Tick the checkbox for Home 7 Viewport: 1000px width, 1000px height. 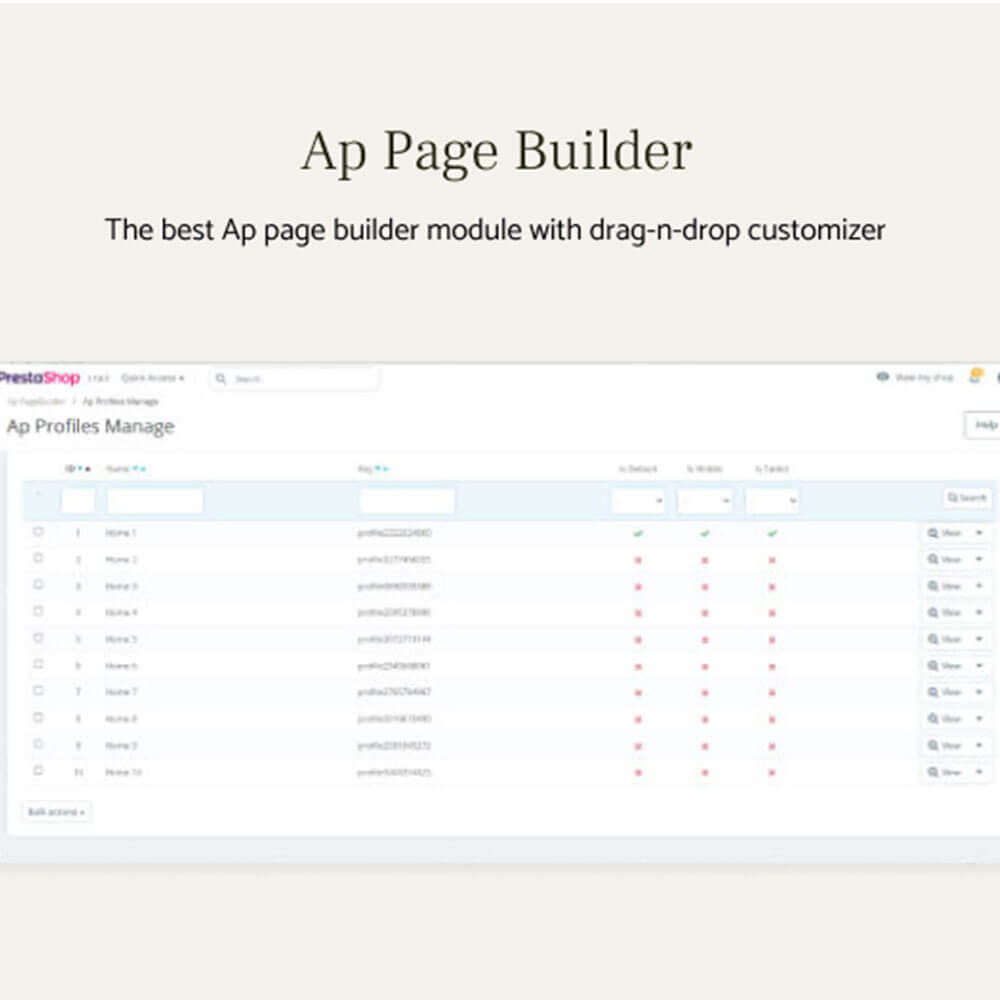point(38,691)
